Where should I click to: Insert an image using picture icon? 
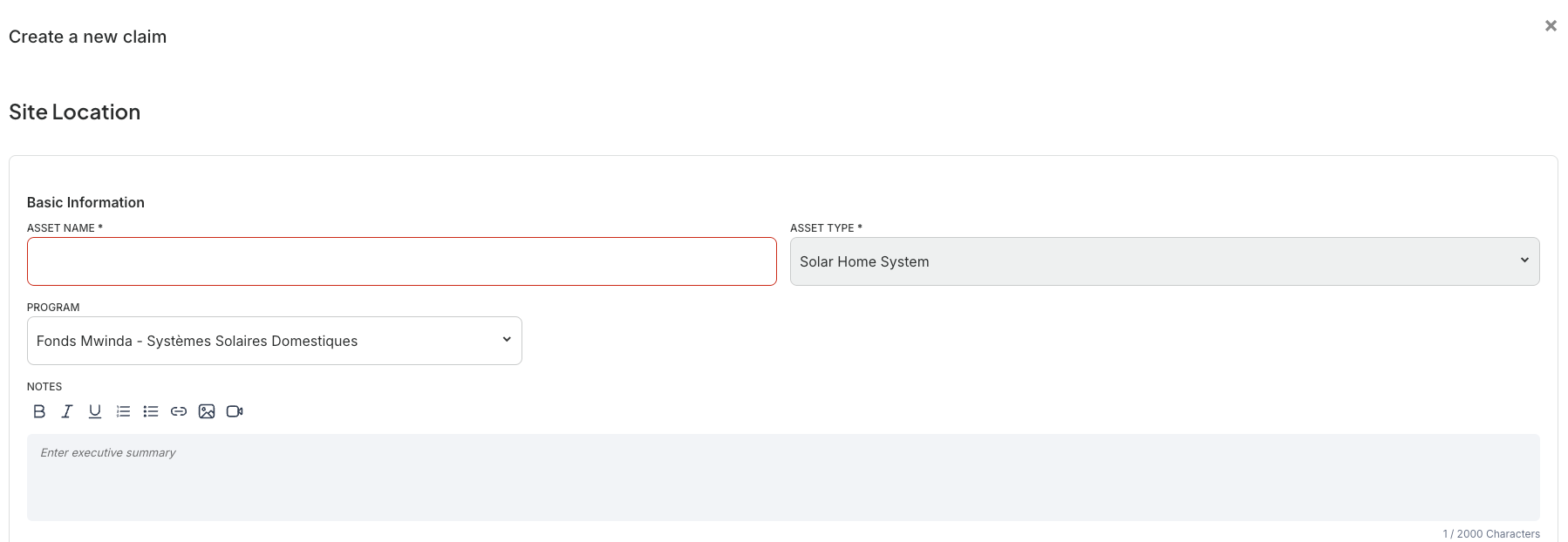[x=207, y=411]
